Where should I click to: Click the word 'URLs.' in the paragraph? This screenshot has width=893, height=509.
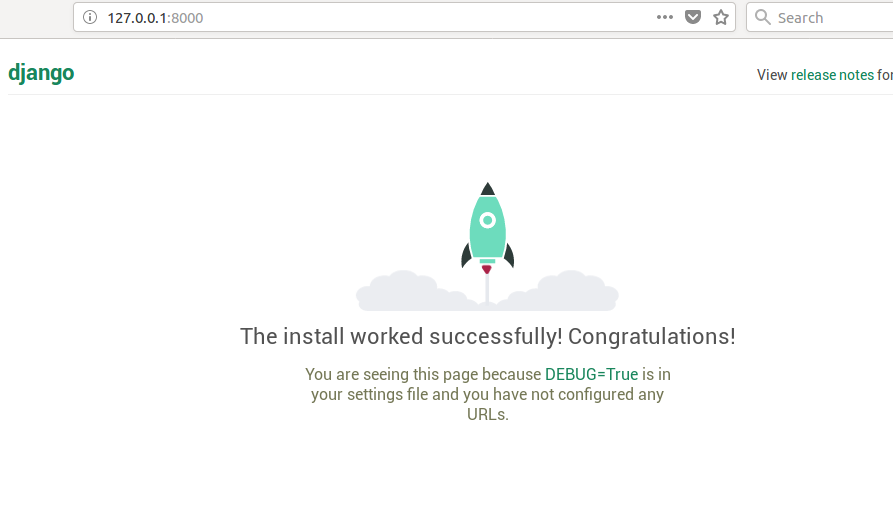click(488, 414)
